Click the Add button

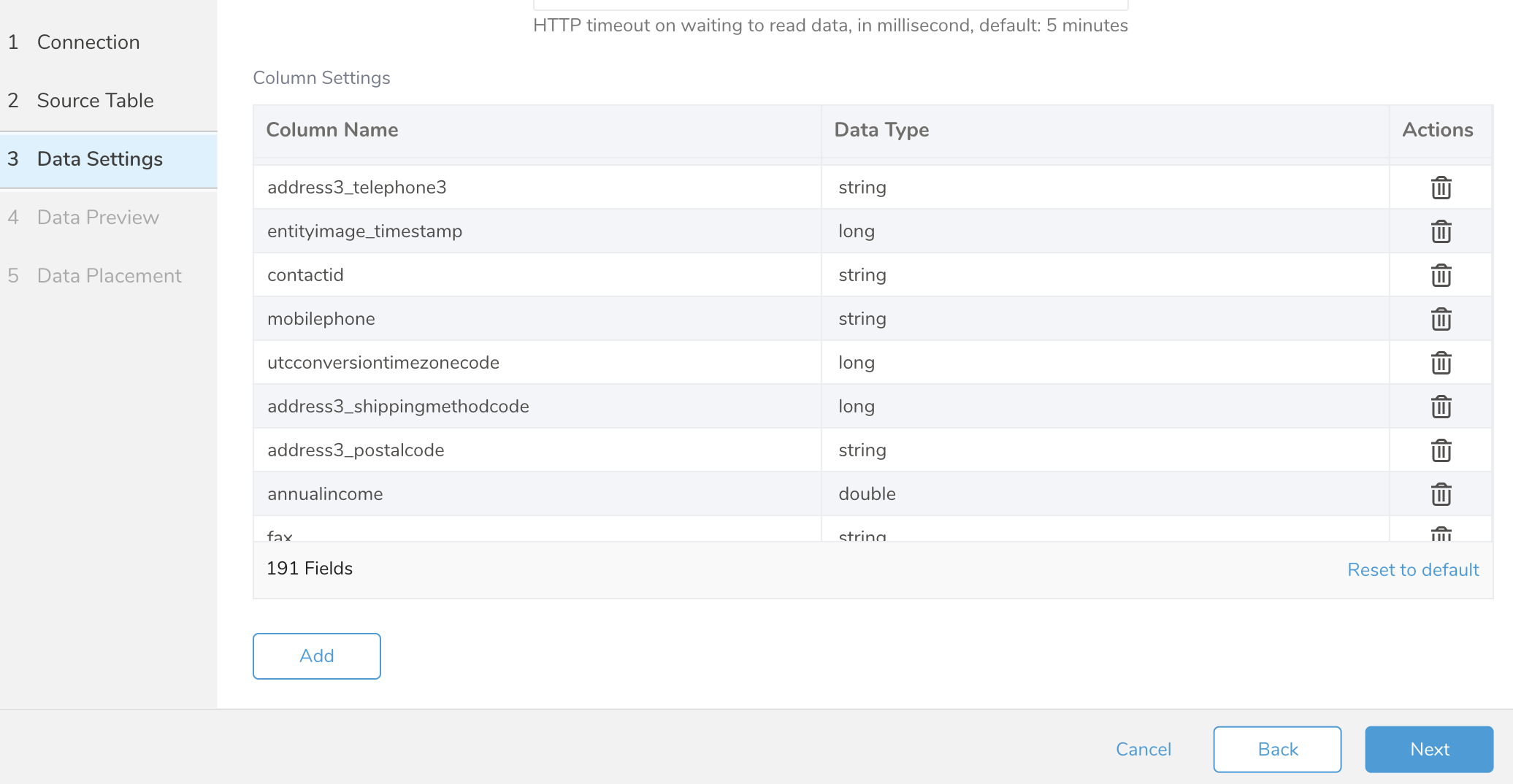tap(316, 656)
